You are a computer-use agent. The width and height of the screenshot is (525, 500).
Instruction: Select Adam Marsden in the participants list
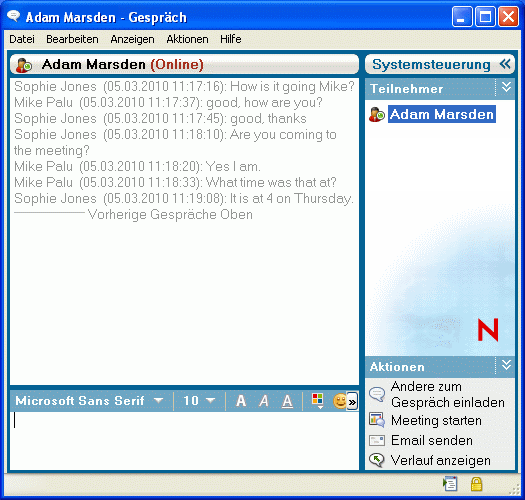click(442, 114)
